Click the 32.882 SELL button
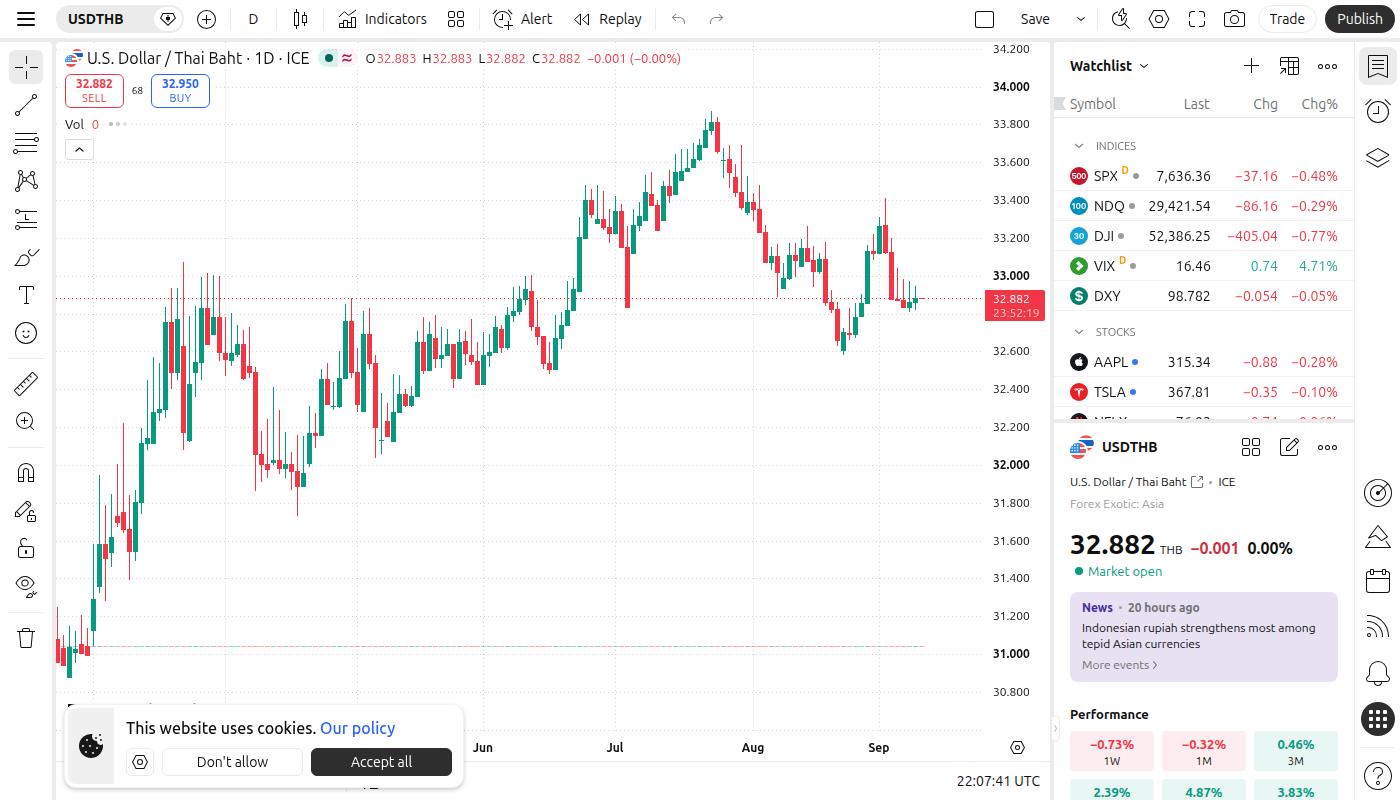 click(94, 91)
